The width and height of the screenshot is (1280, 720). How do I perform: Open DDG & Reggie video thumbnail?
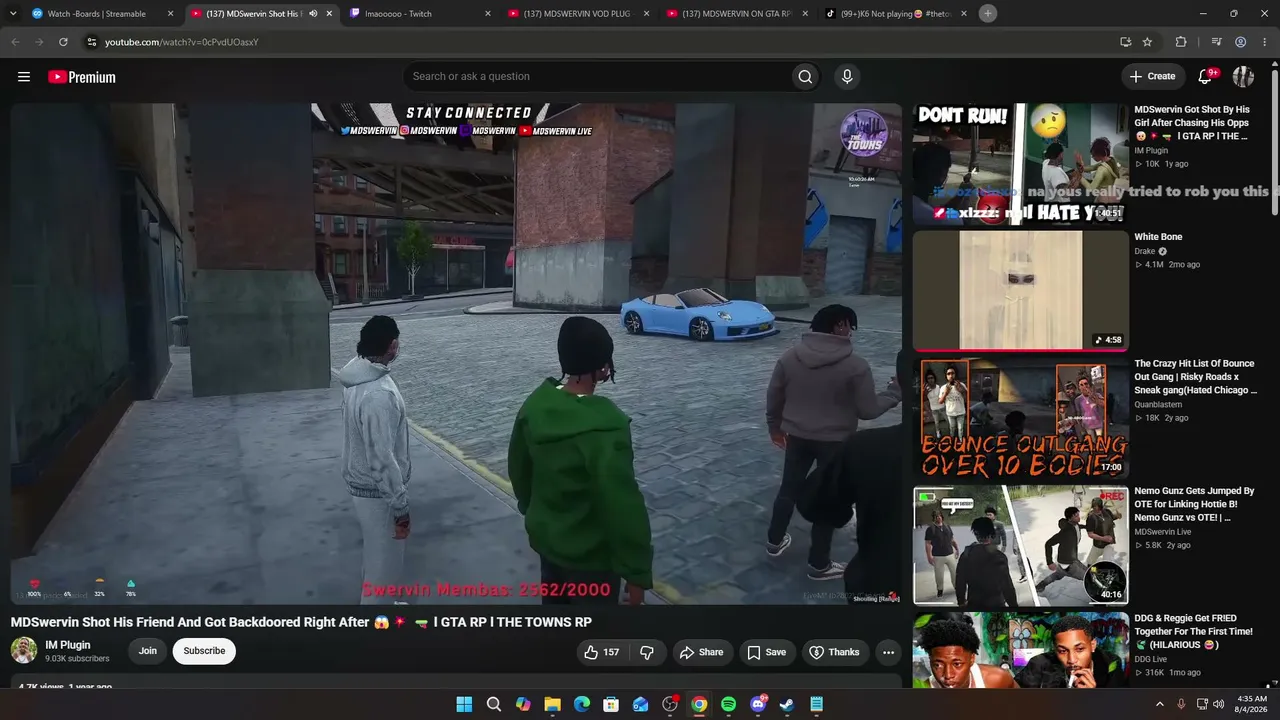pos(1021,651)
